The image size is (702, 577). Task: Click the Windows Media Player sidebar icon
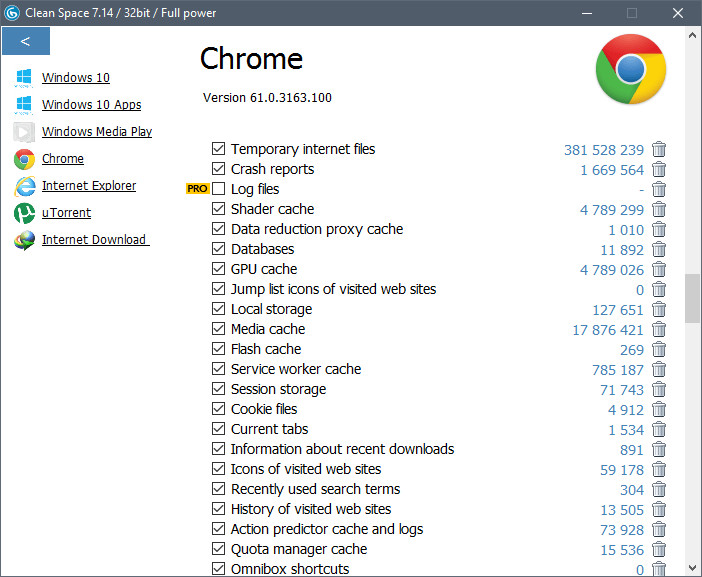[24, 132]
